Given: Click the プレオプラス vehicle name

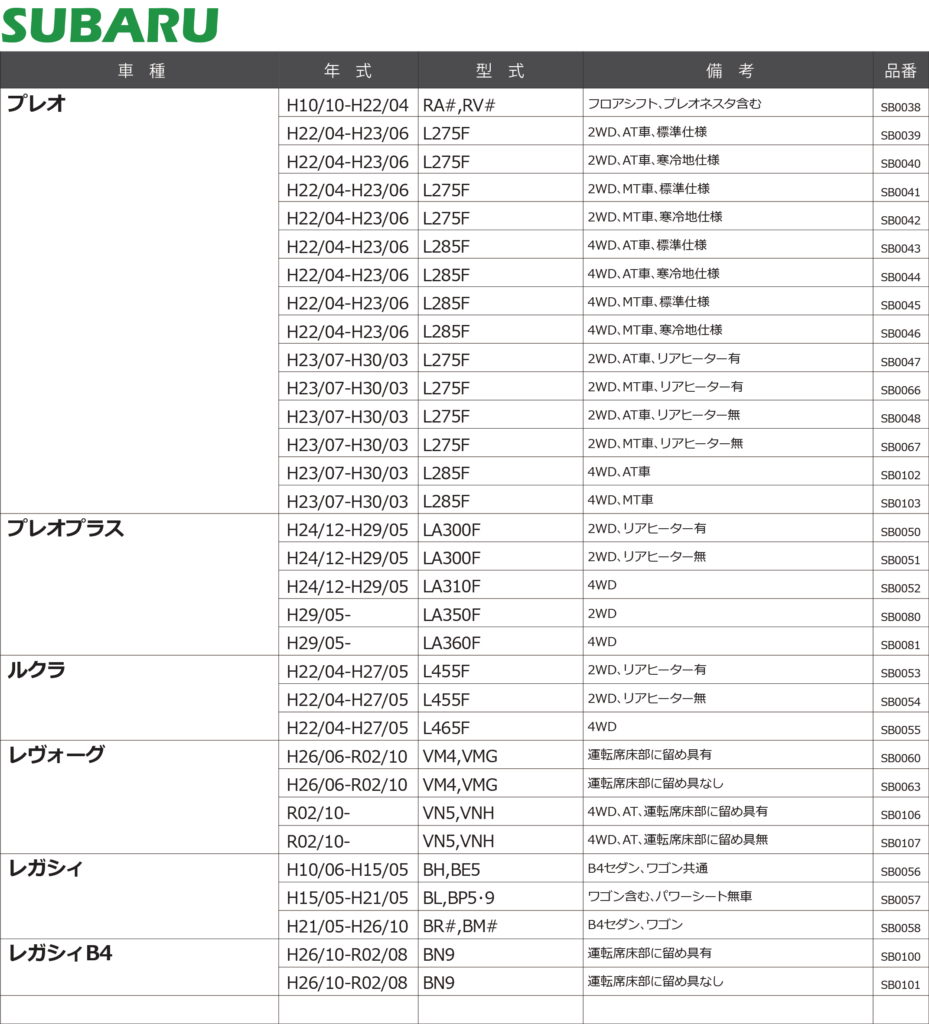Looking at the screenshot, I should pyautogui.click(x=66, y=529).
